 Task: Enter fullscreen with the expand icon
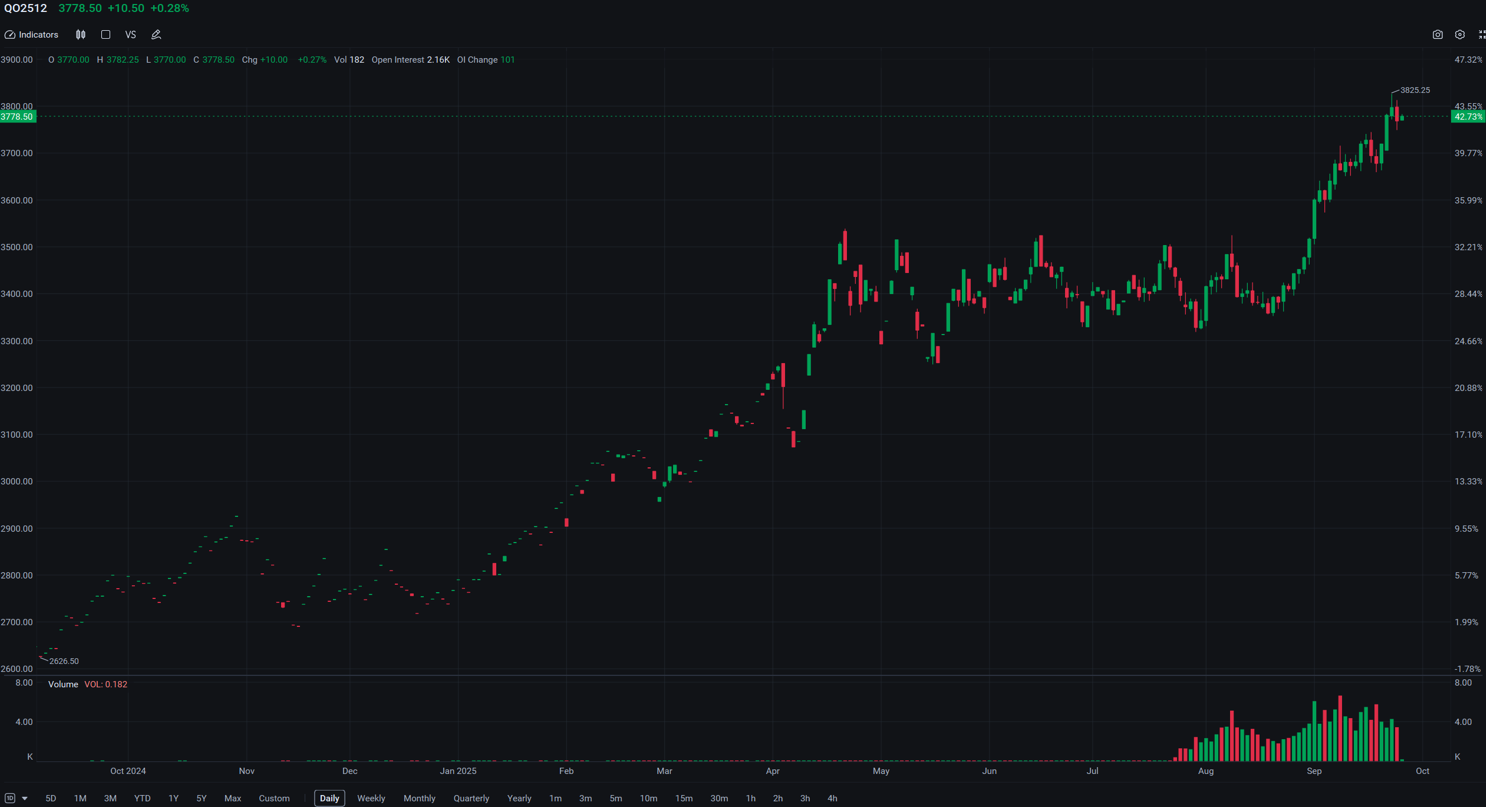1481,35
